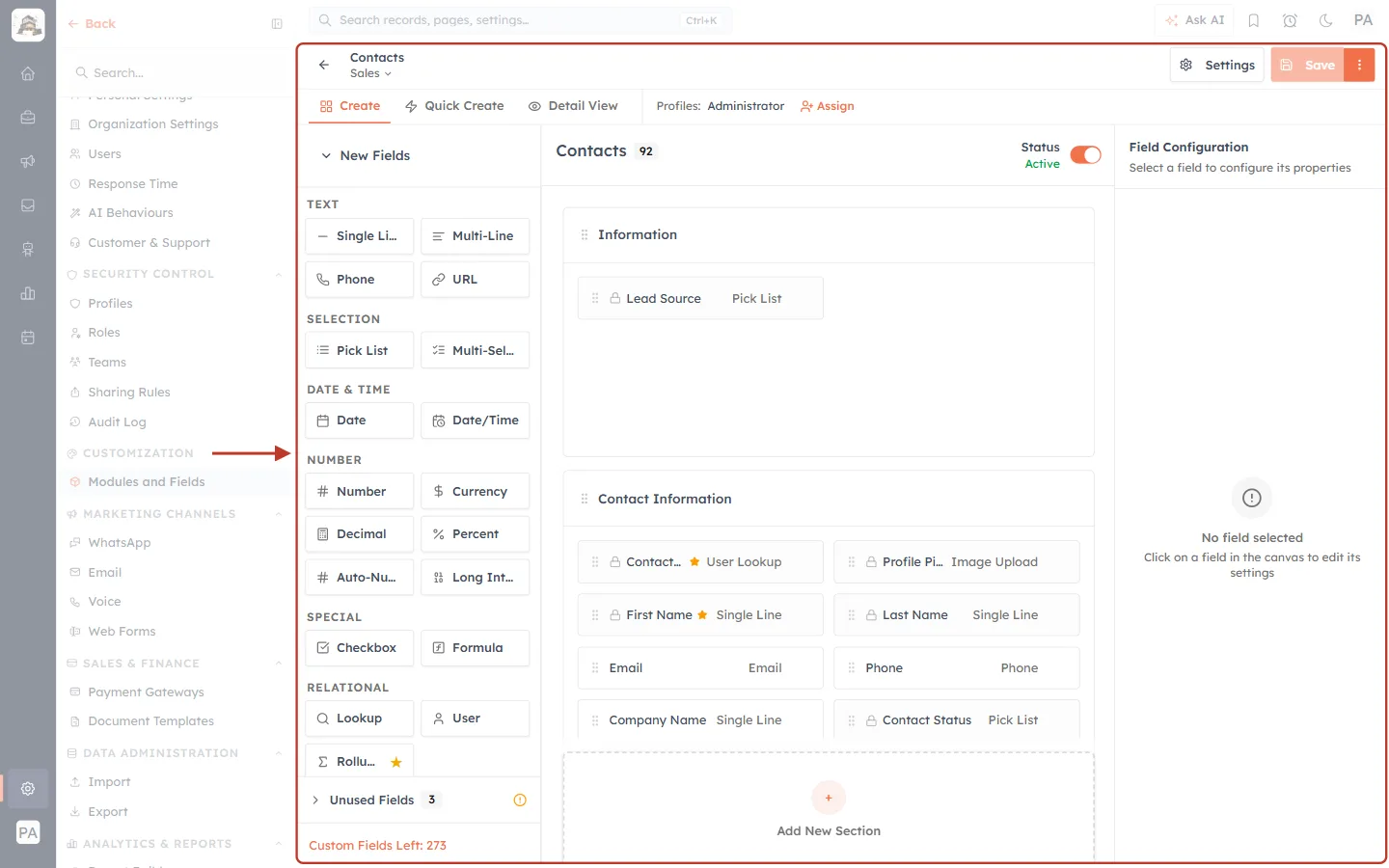Toggle dark mode moon icon
This screenshot has width=1389, height=868.
click(x=1326, y=20)
